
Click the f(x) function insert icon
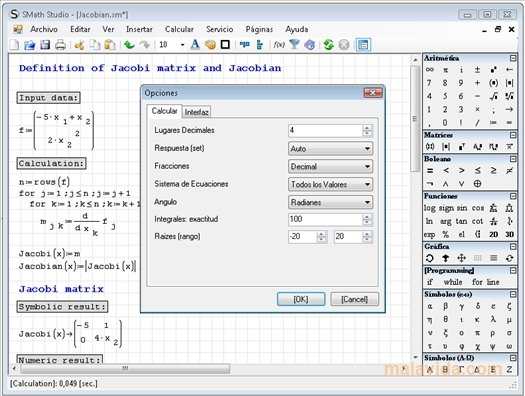[279, 45]
